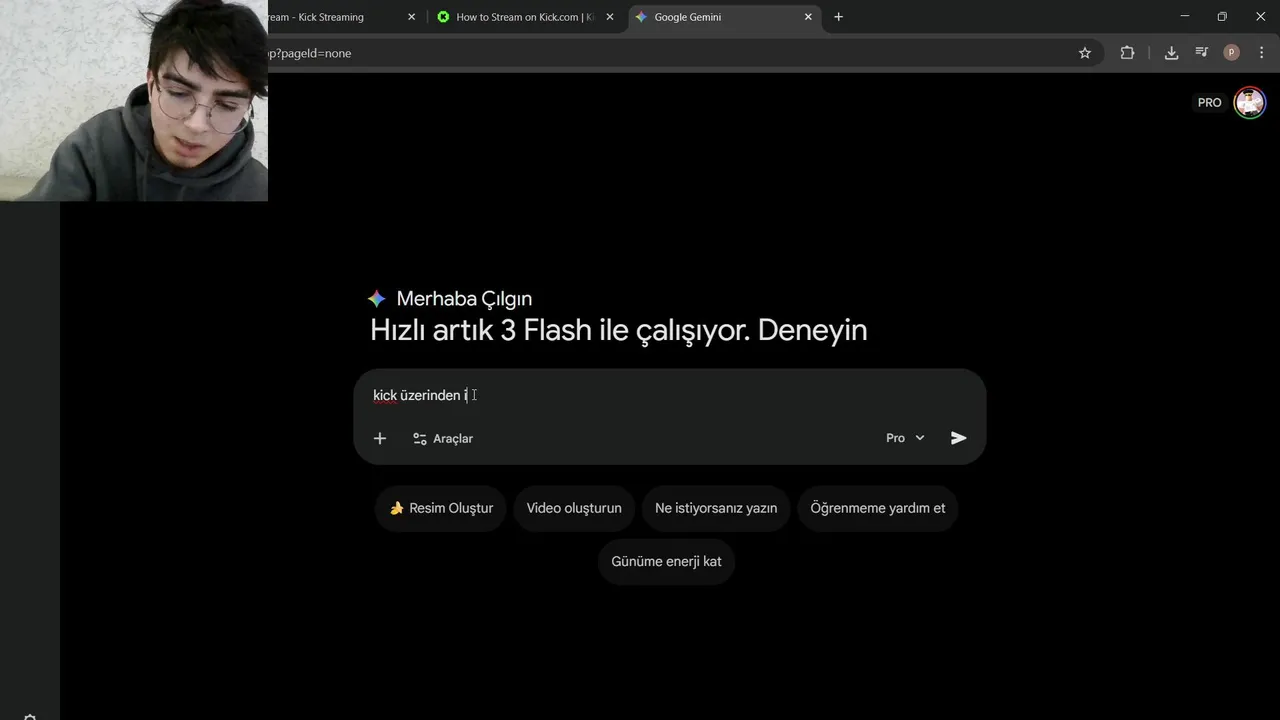This screenshot has width=1280, height=720.
Task: Choose the Resim Oluştur suggestion chip
Action: coord(441,508)
